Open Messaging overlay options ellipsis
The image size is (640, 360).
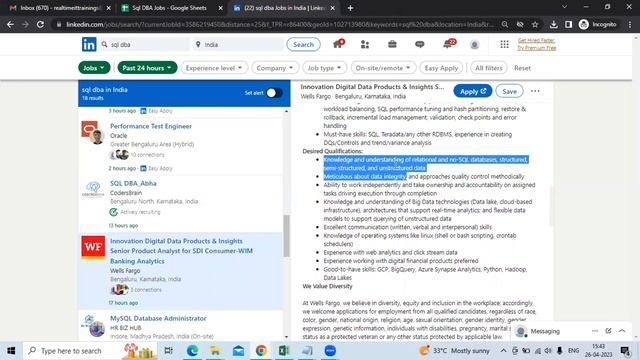coord(595,331)
